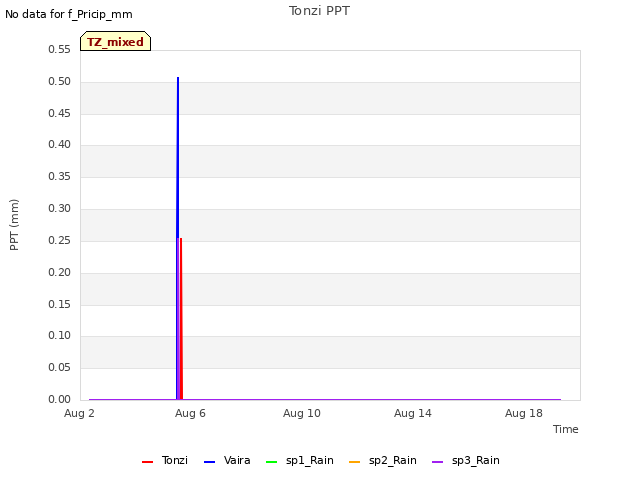This screenshot has height=480, width=640.
Task: Click the blue Vaira legend color marker
Action: [209, 462]
